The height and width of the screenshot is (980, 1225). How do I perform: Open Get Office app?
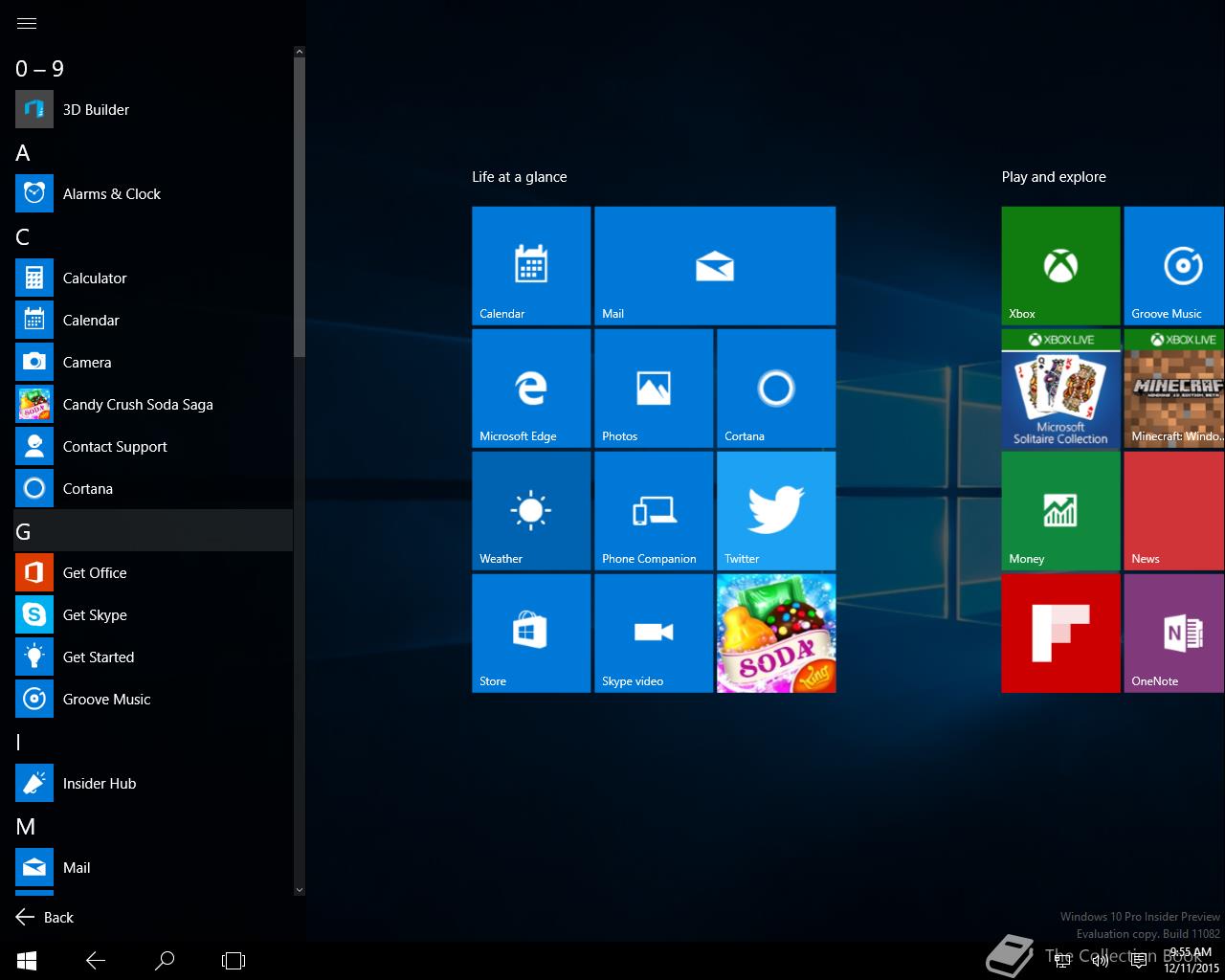click(153, 572)
